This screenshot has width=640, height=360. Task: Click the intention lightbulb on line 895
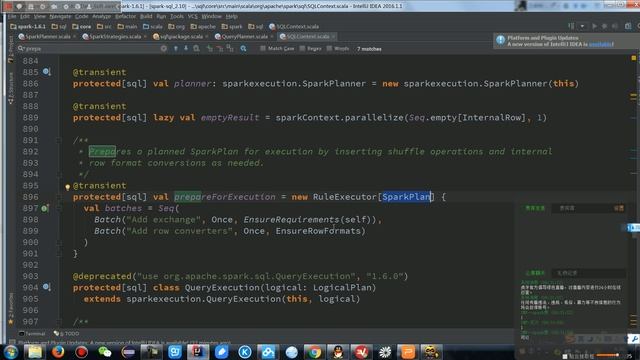coord(67,187)
